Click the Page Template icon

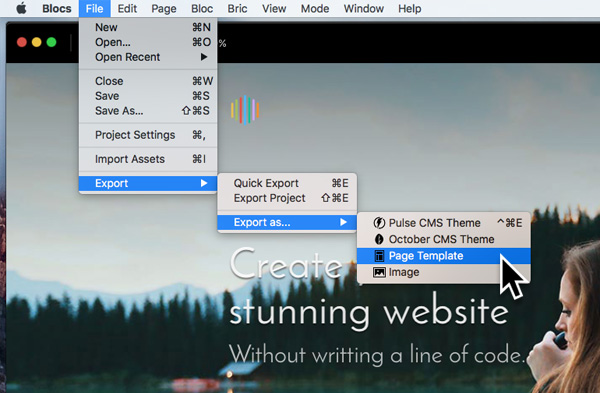379,256
